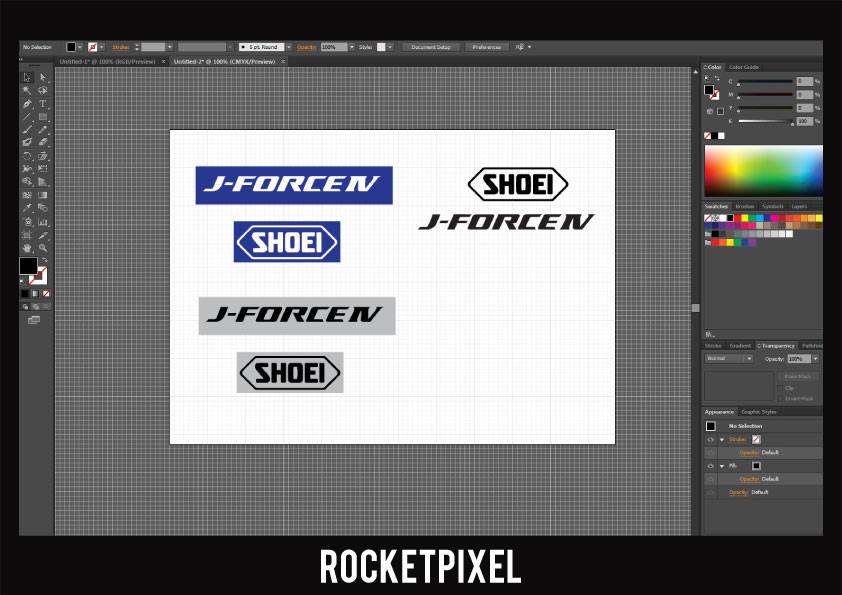Enable the Invert Mask checkbox
The height and width of the screenshot is (595, 842).
tap(781, 398)
